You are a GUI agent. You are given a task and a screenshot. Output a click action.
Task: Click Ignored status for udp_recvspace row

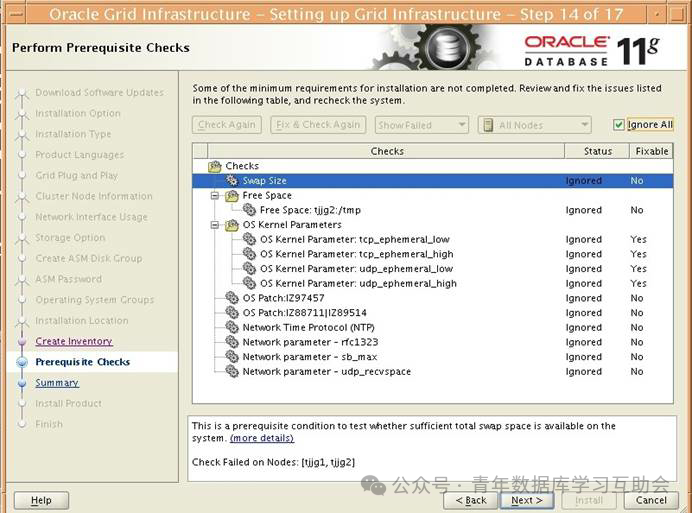pos(583,371)
